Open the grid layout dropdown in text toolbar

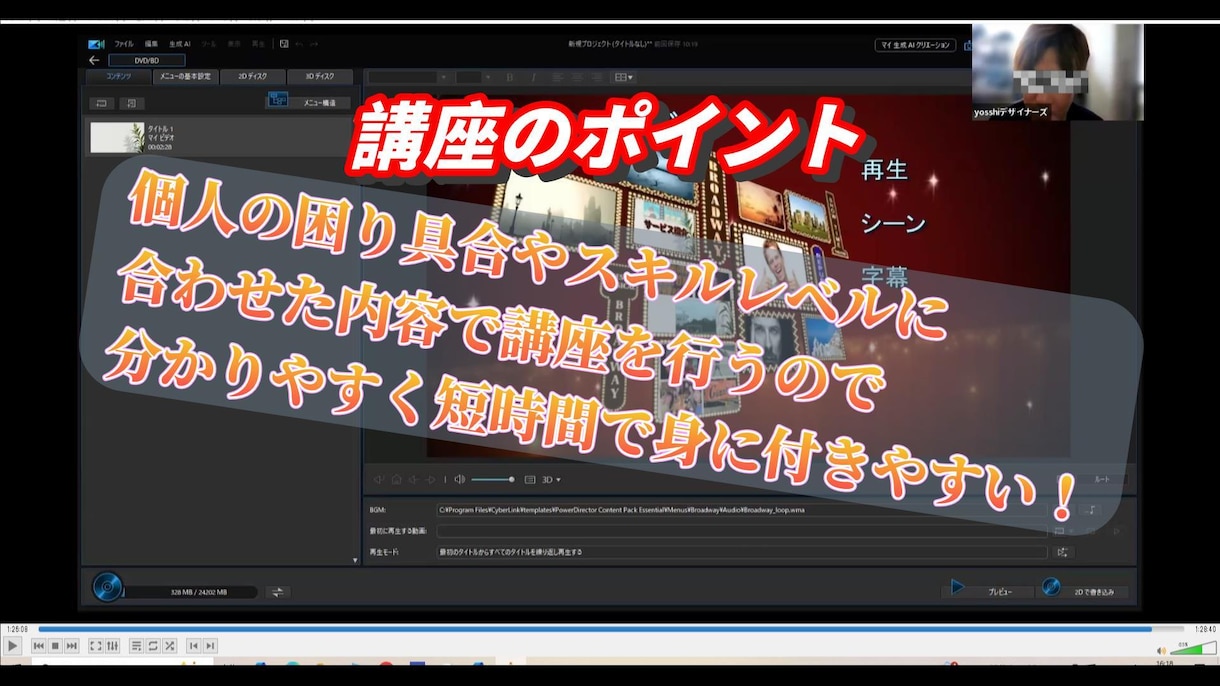click(623, 77)
